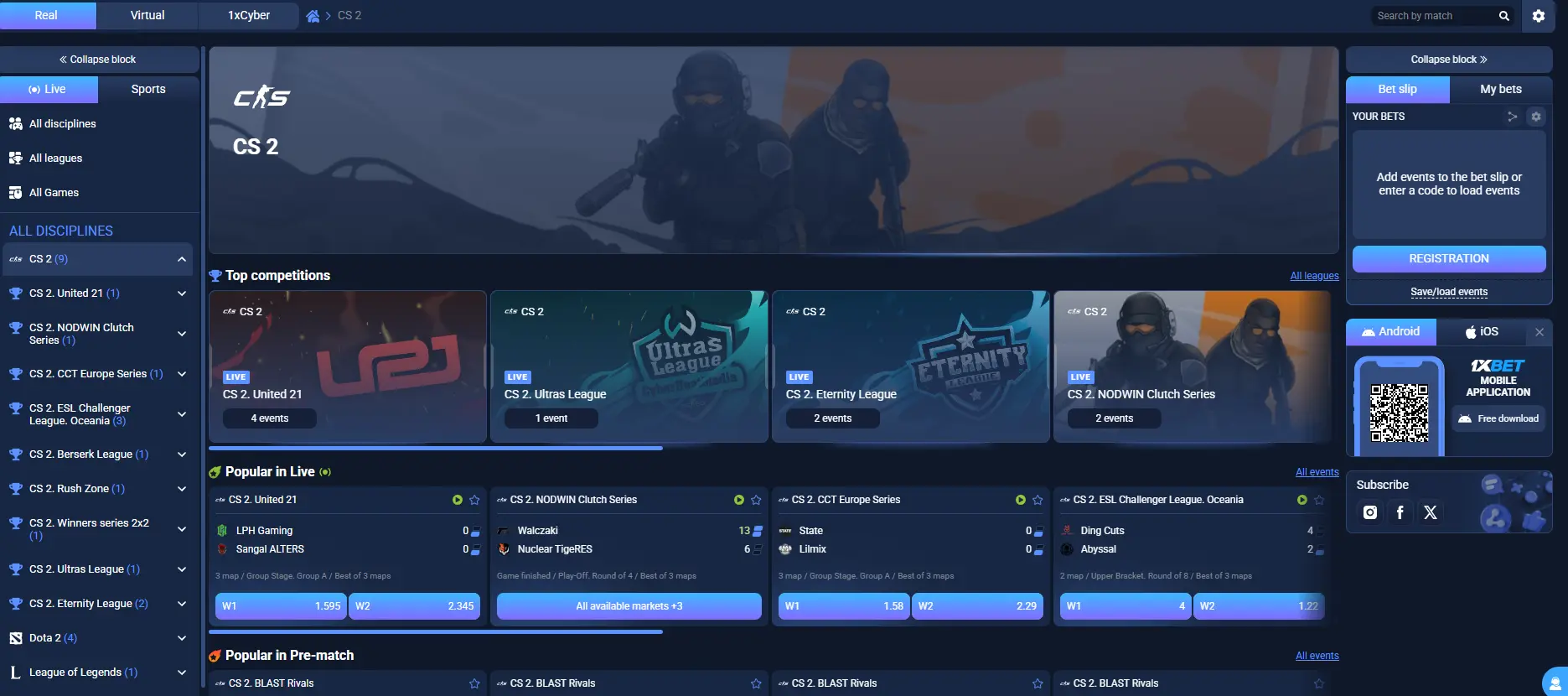This screenshot has height=696, width=1568.
Task: Click the Top competitions carousel scroll bar
Action: [x=436, y=449]
